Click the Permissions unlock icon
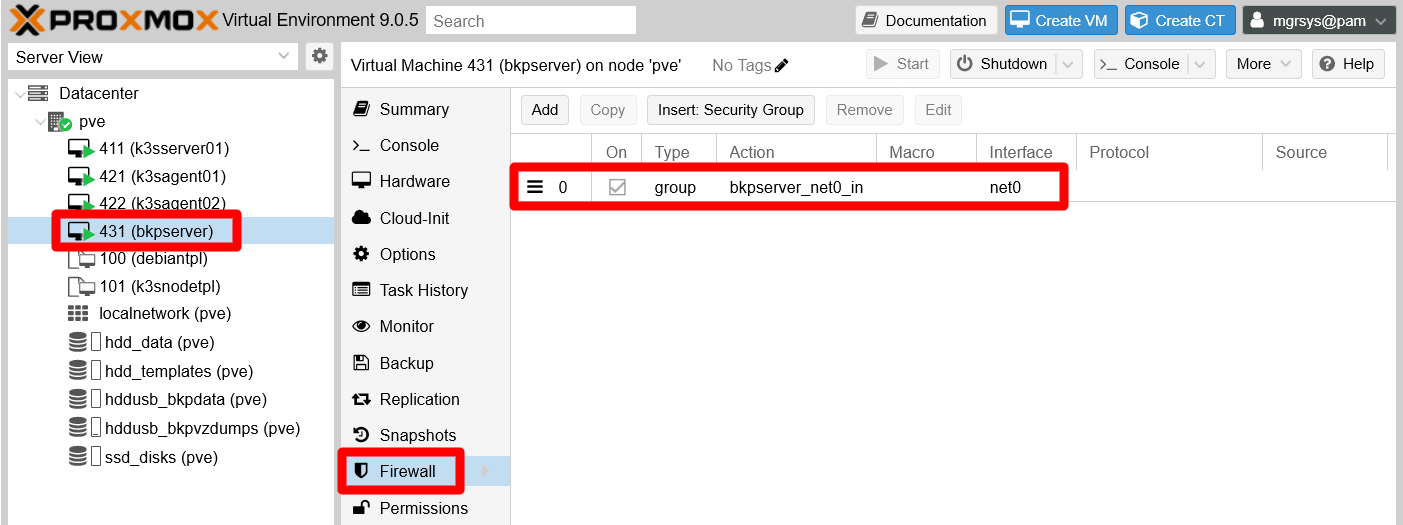This screenshot has width=1403, height=525. click(x=361, y=508)
